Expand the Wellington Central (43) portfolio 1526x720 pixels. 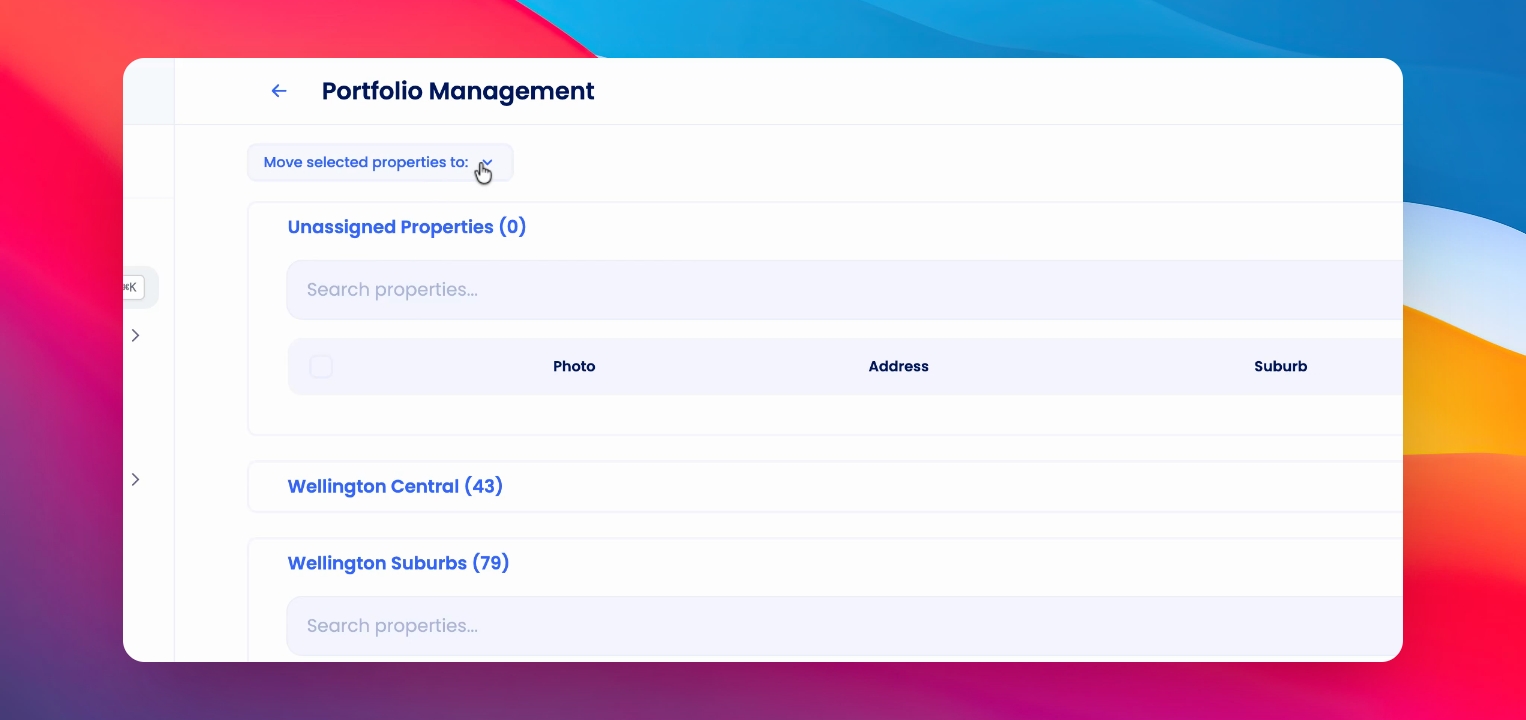395,486
